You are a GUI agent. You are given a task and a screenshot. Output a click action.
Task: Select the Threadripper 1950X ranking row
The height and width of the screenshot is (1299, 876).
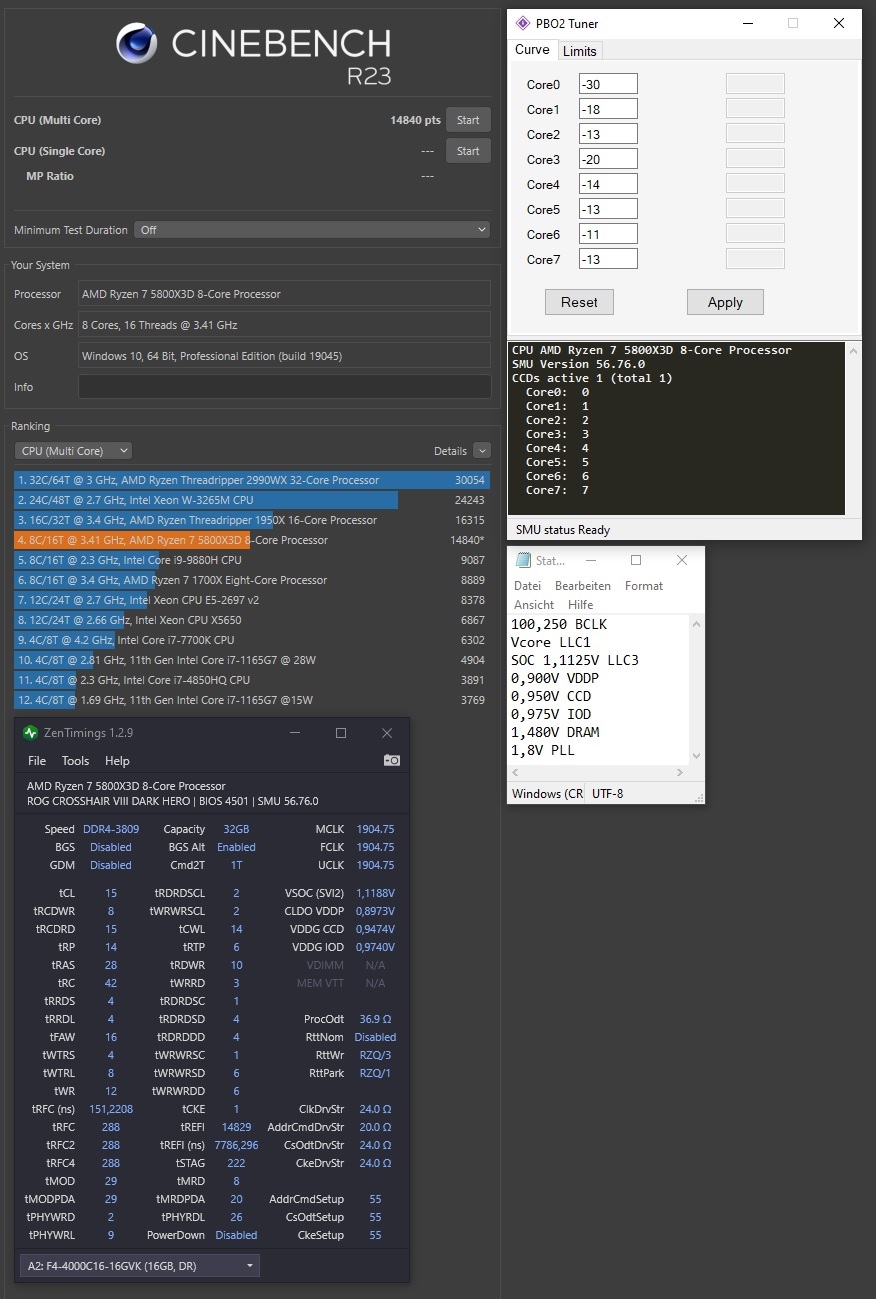[x=252, y=520]
